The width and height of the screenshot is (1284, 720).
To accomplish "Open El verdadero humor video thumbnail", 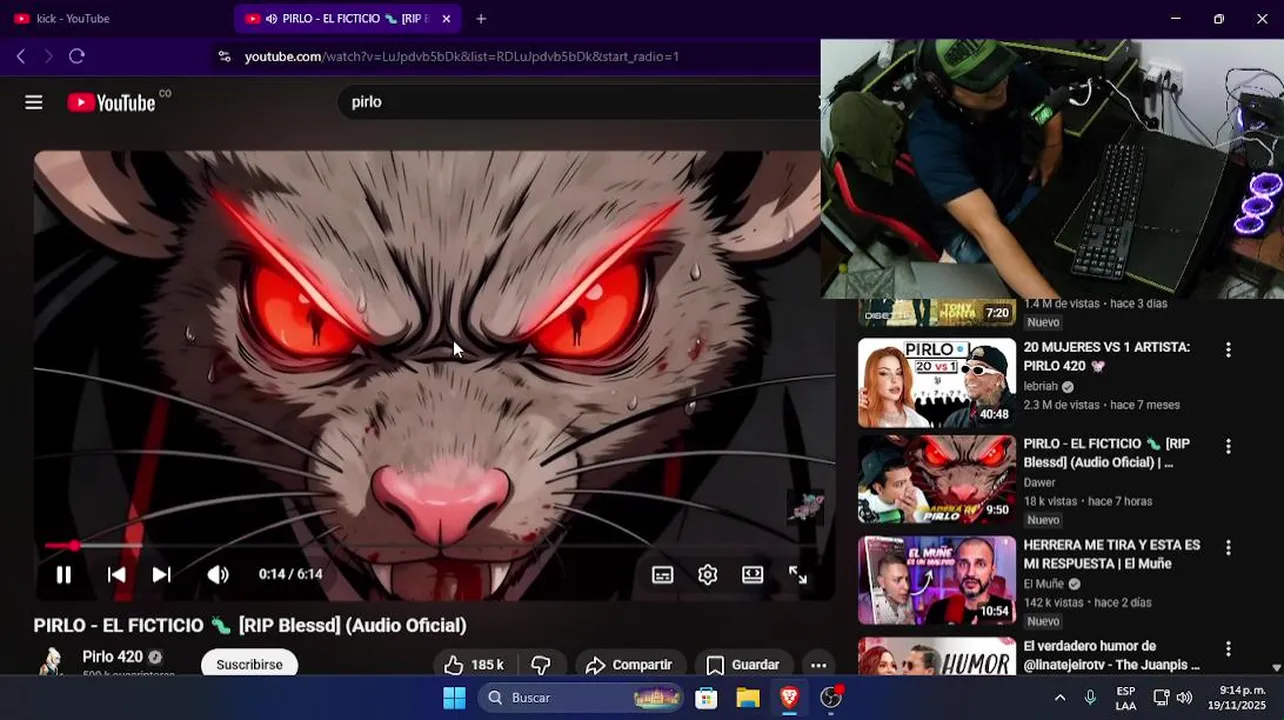I will tap(937, 656).
